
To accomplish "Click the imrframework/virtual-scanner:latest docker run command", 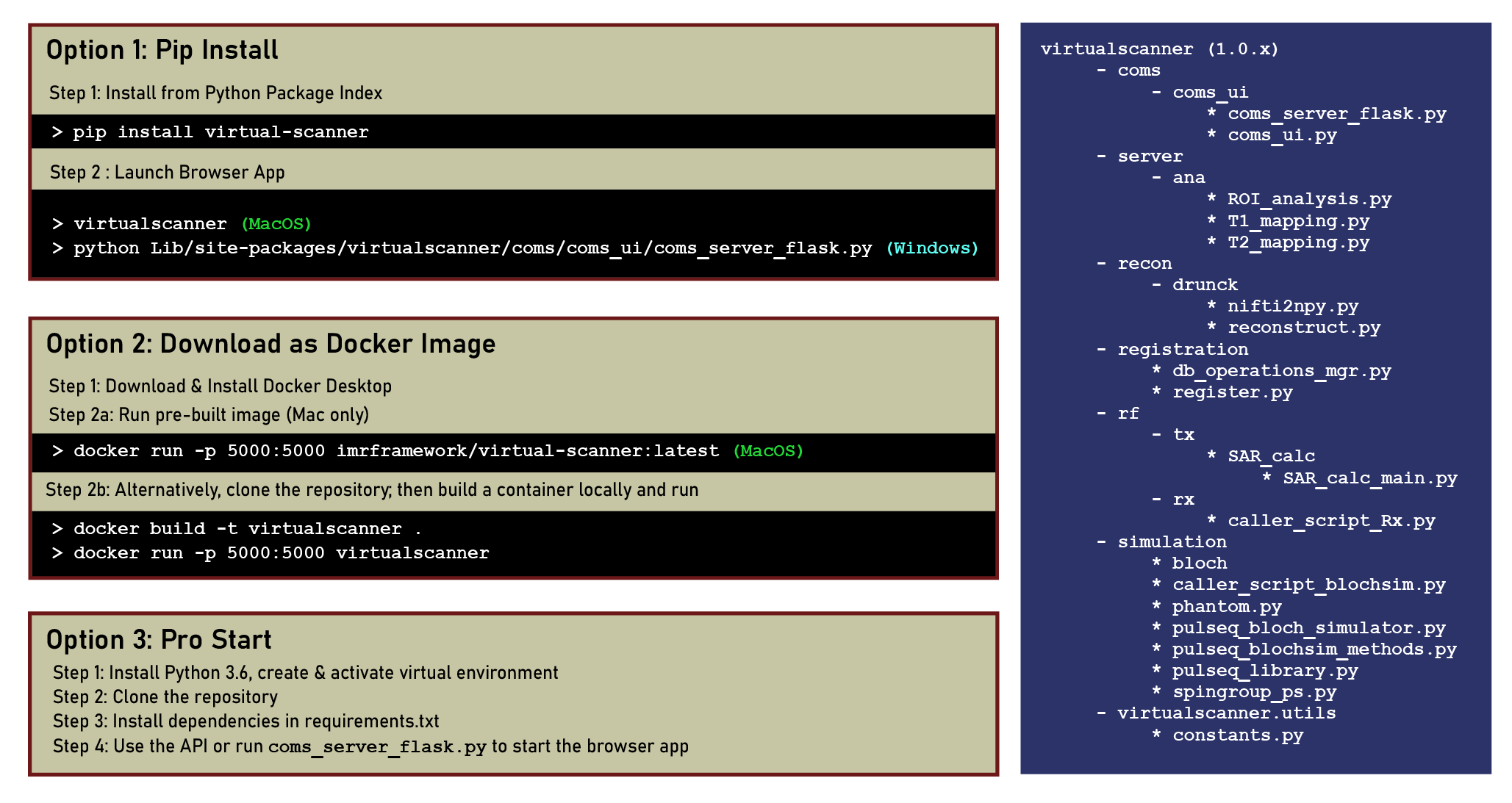I will (x=396, y=451).
